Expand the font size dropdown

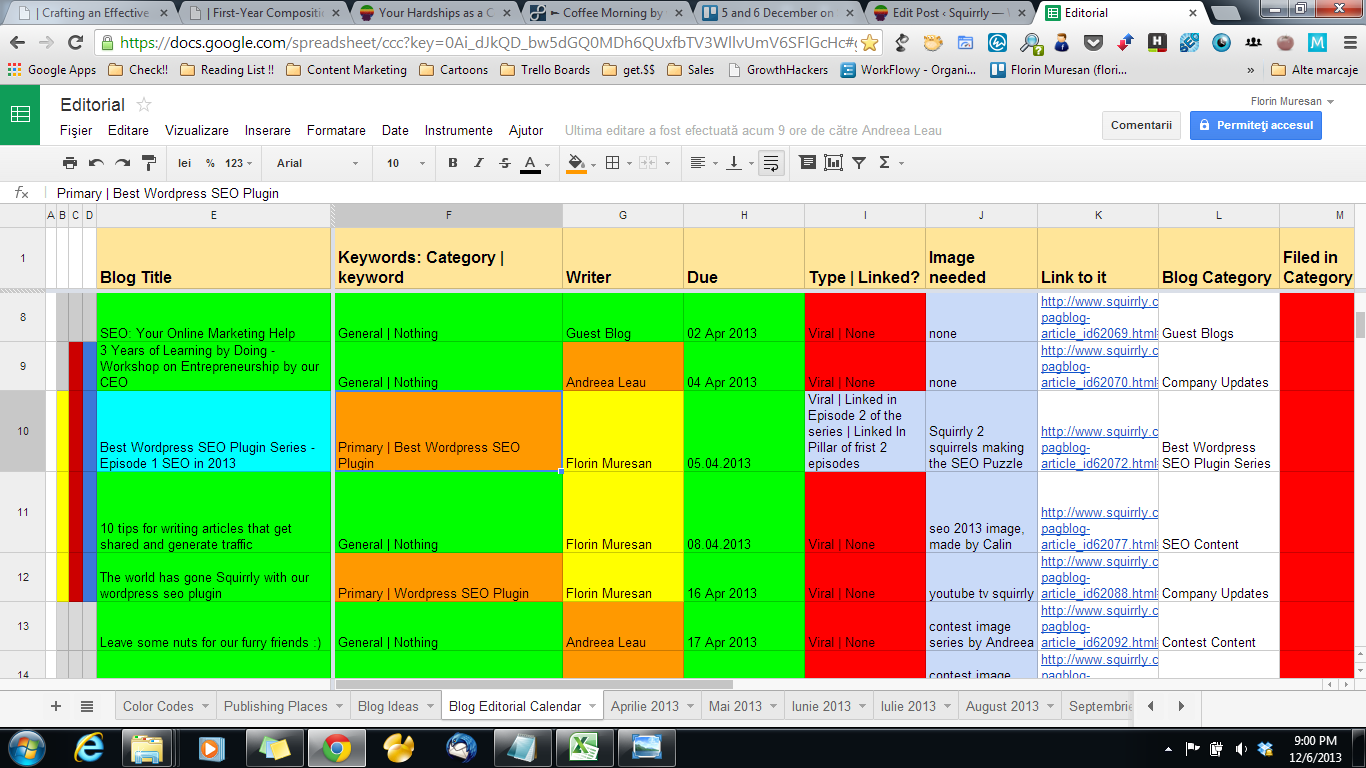(406, 163)
